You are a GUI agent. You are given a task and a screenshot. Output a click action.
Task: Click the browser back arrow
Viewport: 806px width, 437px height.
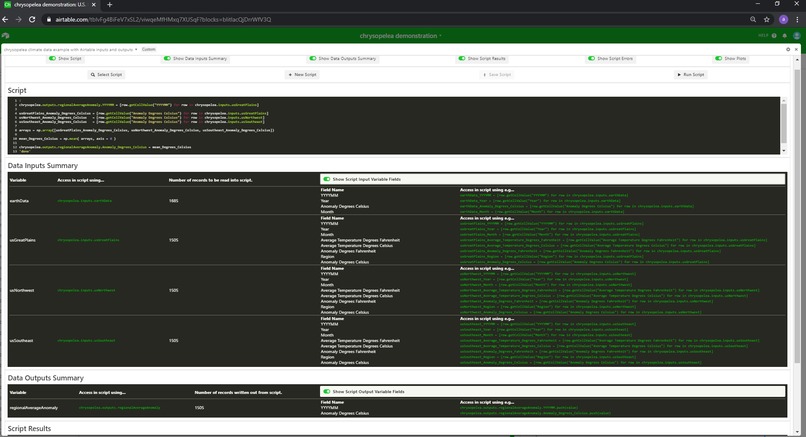coord(5,20)
